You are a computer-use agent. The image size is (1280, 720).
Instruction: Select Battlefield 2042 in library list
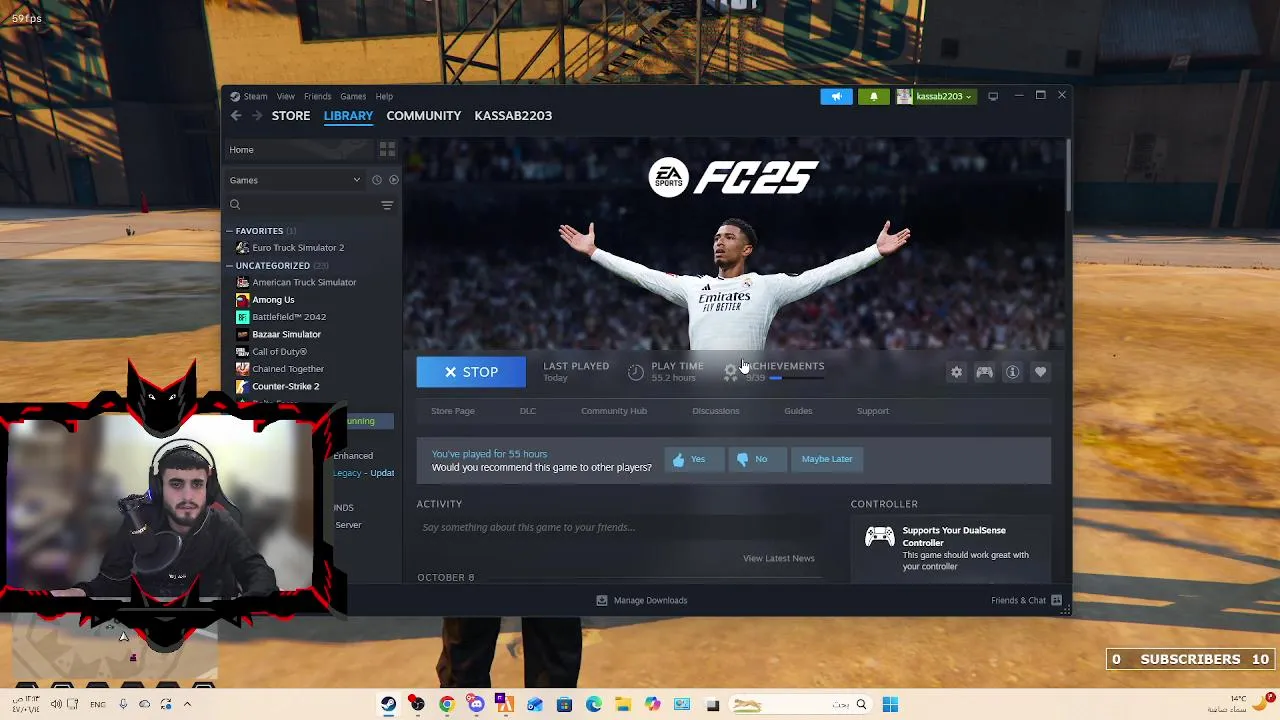(289, 317)
